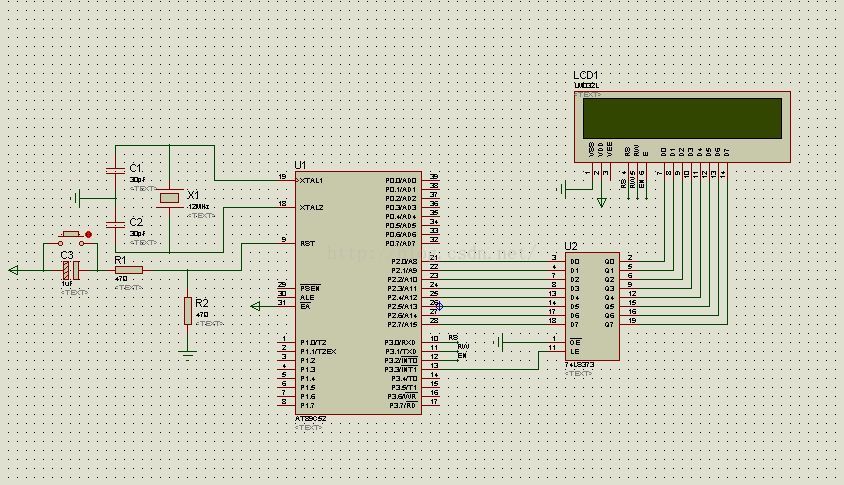This screenshot has height=485, width=844.
Task: Click the D0 input label on U2
Action: [575, 262]
